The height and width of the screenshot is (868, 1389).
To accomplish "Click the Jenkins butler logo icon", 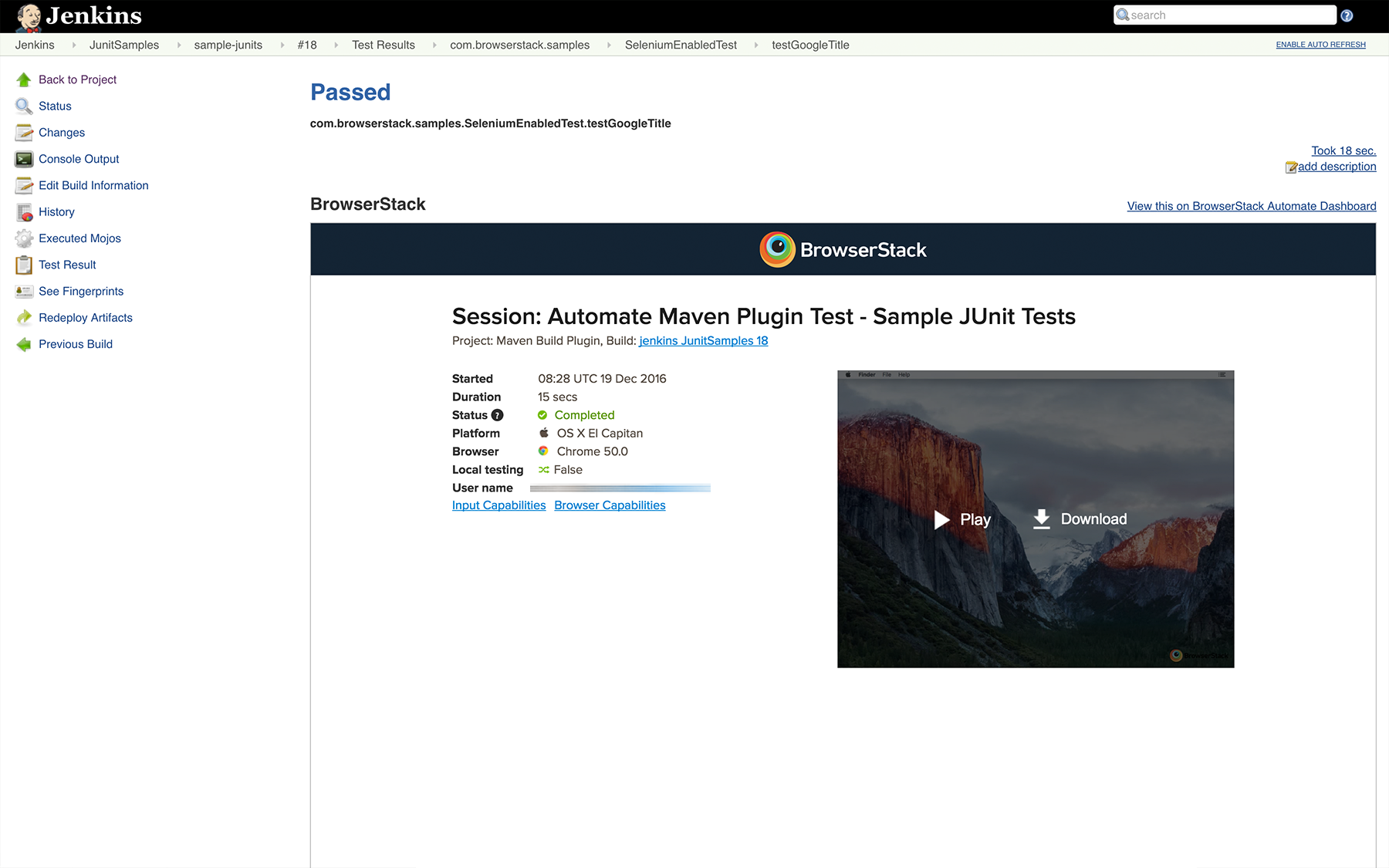I will (29, 16).
